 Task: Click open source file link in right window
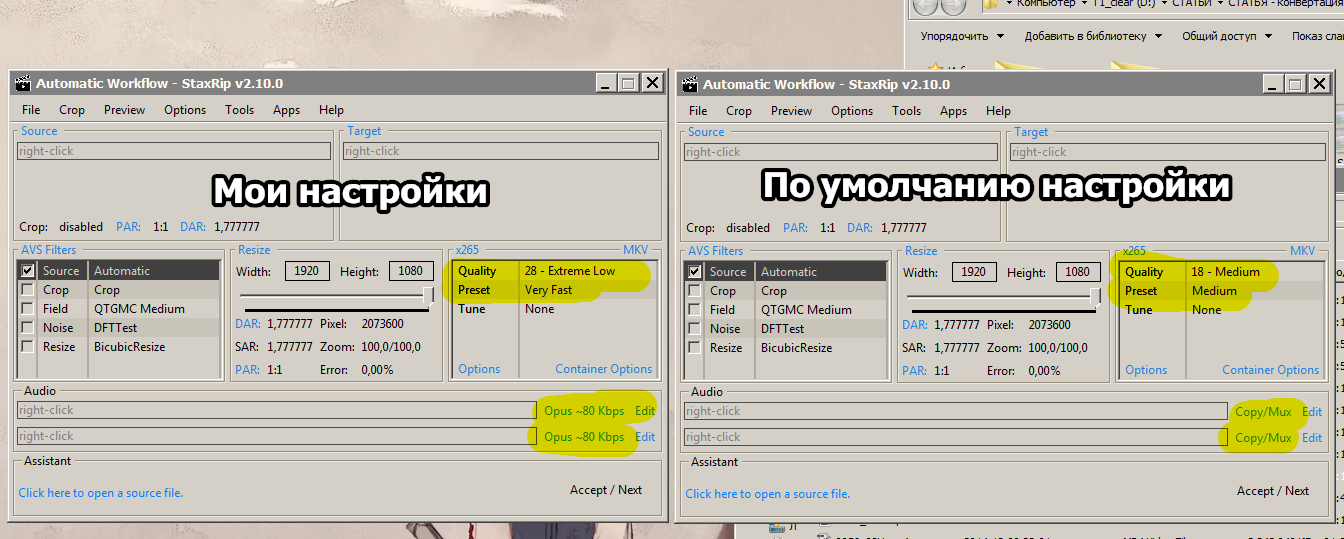coord(768,494)
